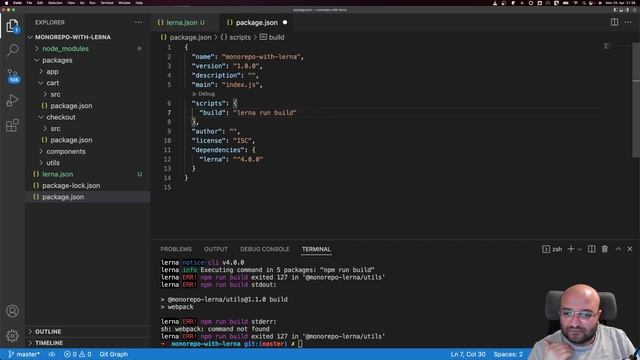Click the "^4.0.0" lerna version value
640x360 pixels.
pos(248,159)
